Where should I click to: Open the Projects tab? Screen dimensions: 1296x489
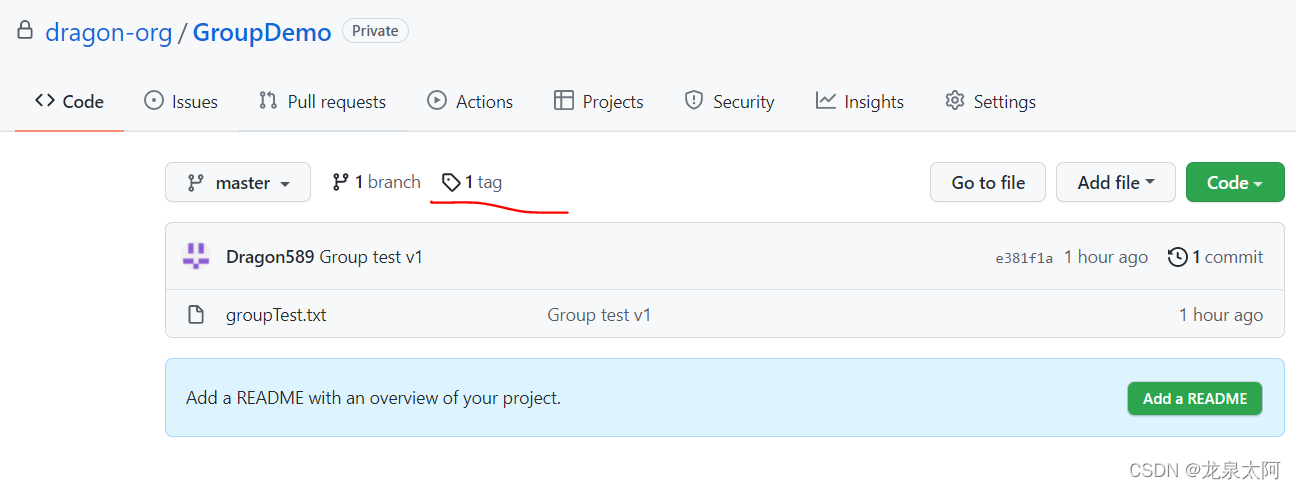[x=599, y=101]
